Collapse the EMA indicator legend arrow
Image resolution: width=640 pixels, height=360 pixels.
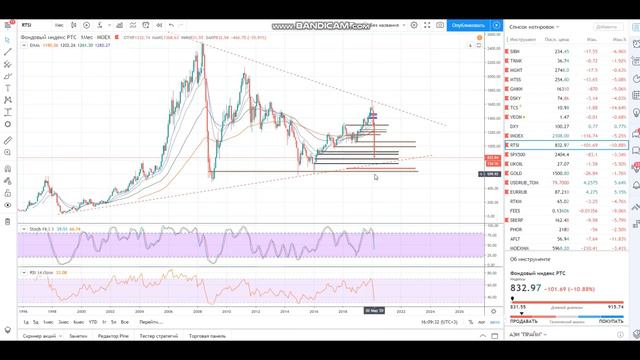(x=24, y=45)
